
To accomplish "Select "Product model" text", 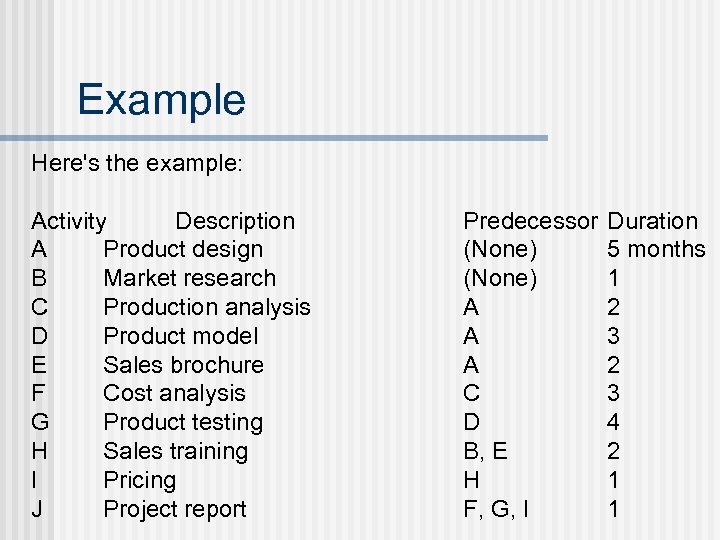I will 180,336.
